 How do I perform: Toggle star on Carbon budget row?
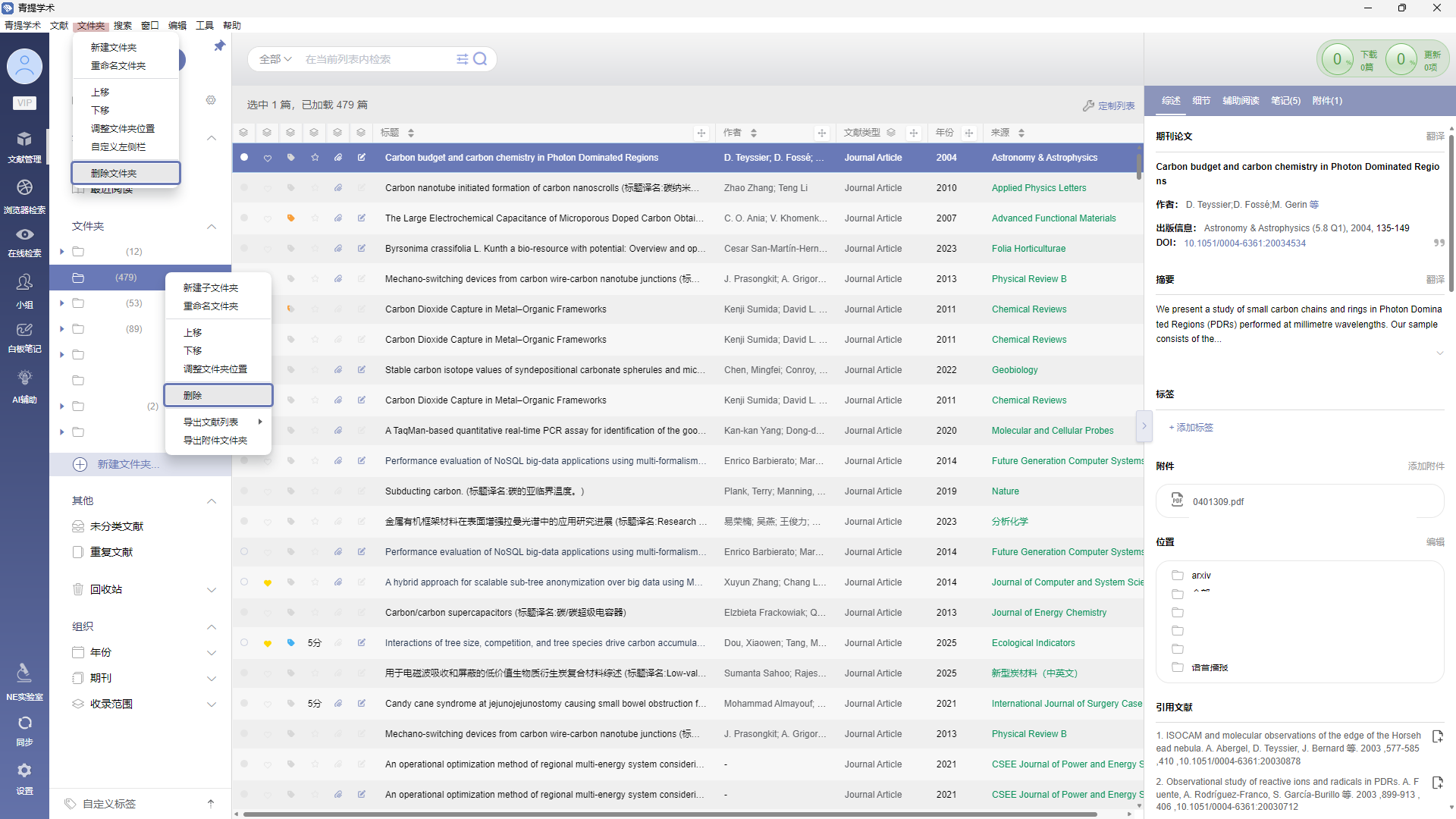[315, 158]
